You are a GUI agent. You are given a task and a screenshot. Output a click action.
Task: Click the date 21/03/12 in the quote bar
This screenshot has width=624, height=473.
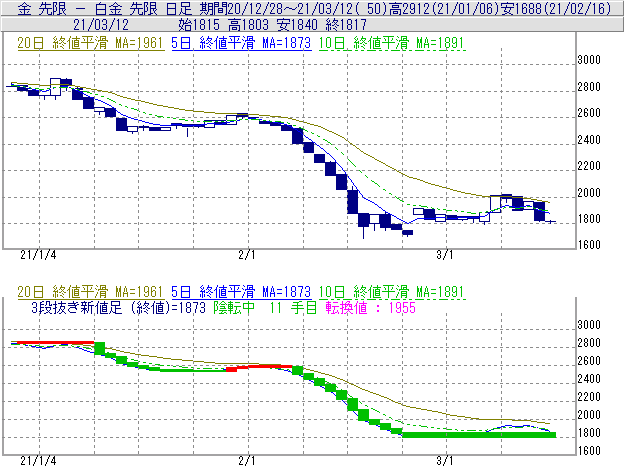tap(101, 25)
